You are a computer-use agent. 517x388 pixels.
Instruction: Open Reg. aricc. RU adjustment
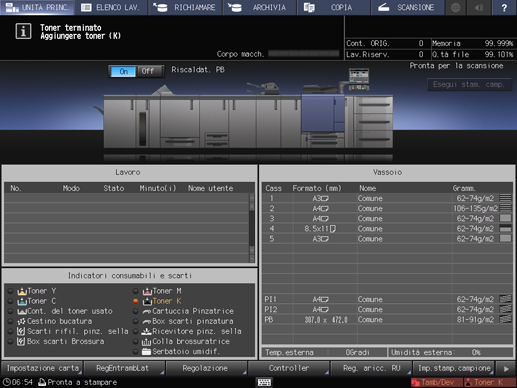pyautogui.click(x=371, y=368)
